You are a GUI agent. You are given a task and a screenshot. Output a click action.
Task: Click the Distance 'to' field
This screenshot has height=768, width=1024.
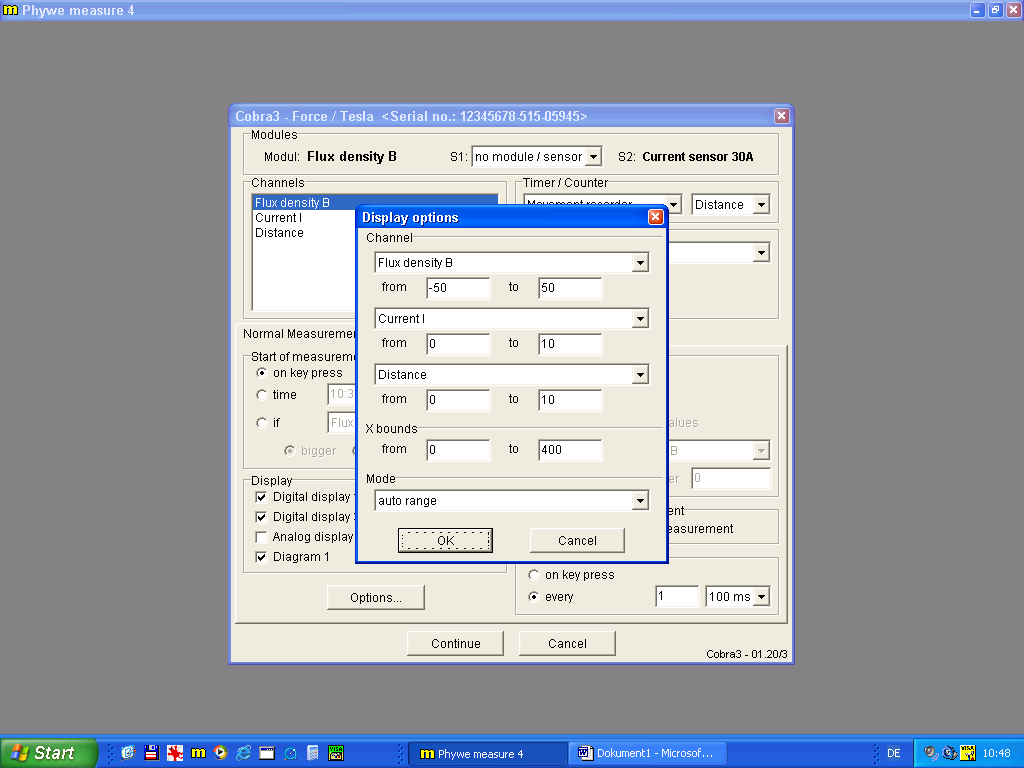tap(570, 400)
